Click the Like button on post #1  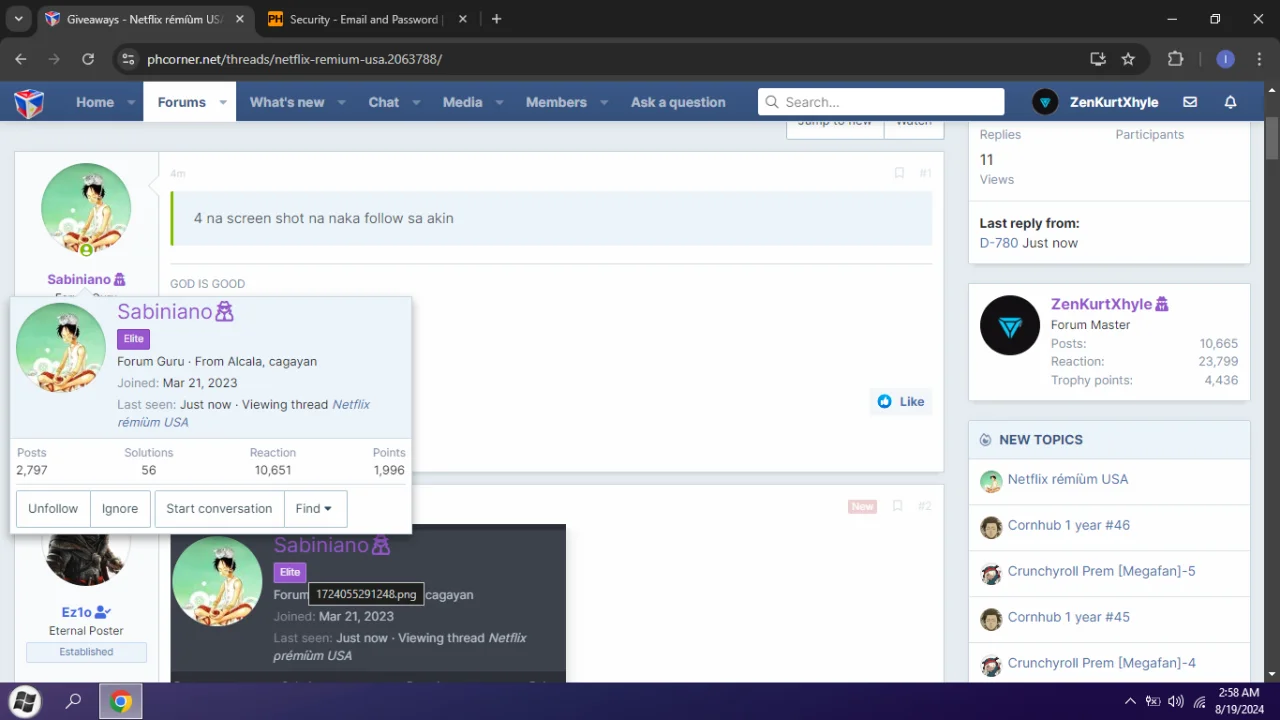[900, 401]
